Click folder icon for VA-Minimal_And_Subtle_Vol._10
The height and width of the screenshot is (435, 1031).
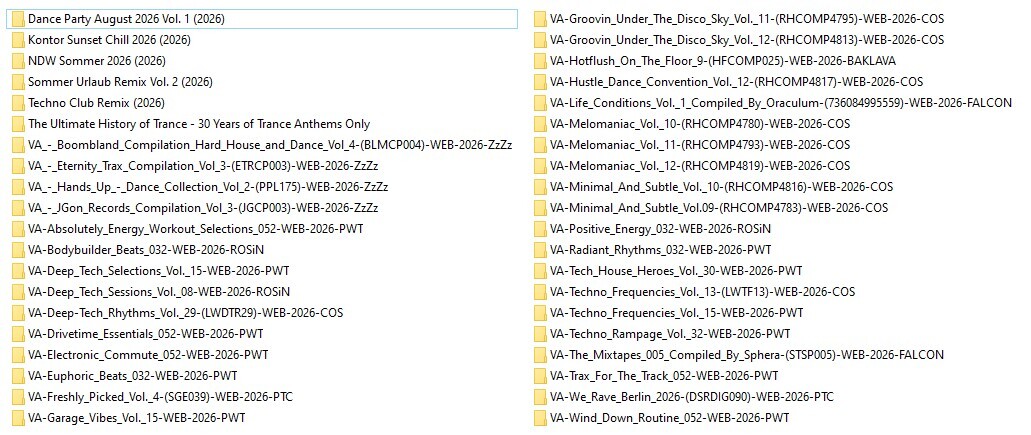click(540, 187)
